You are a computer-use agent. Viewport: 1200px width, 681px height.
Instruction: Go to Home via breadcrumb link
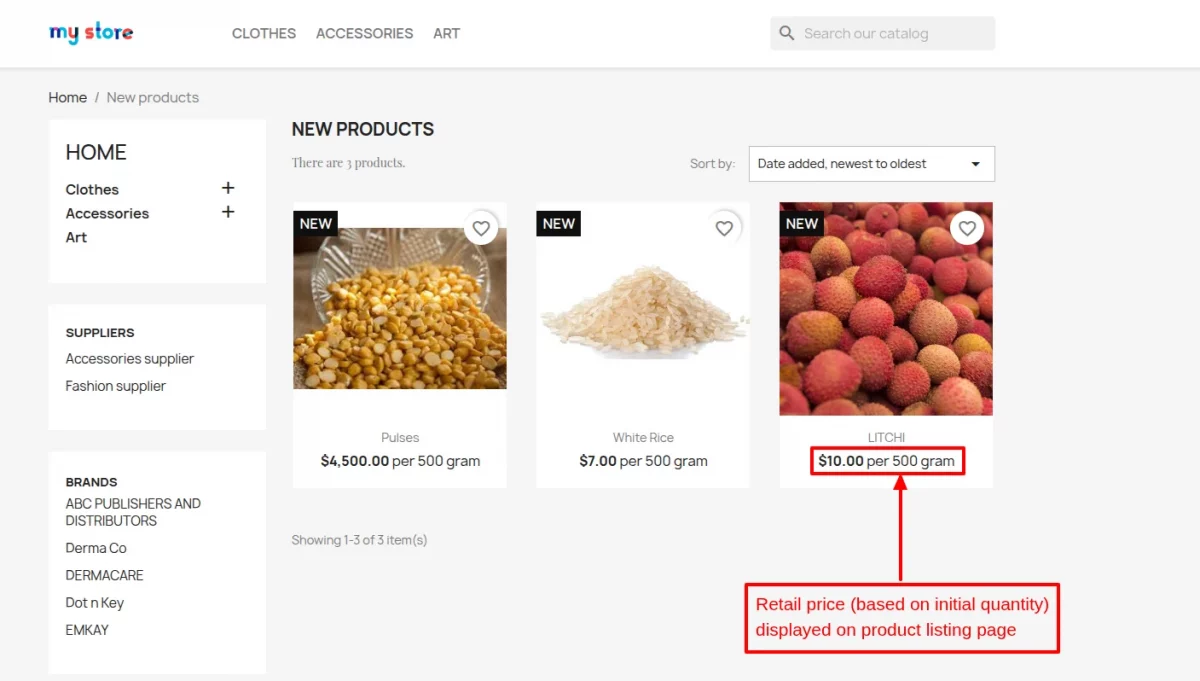[x=67, y=97]
